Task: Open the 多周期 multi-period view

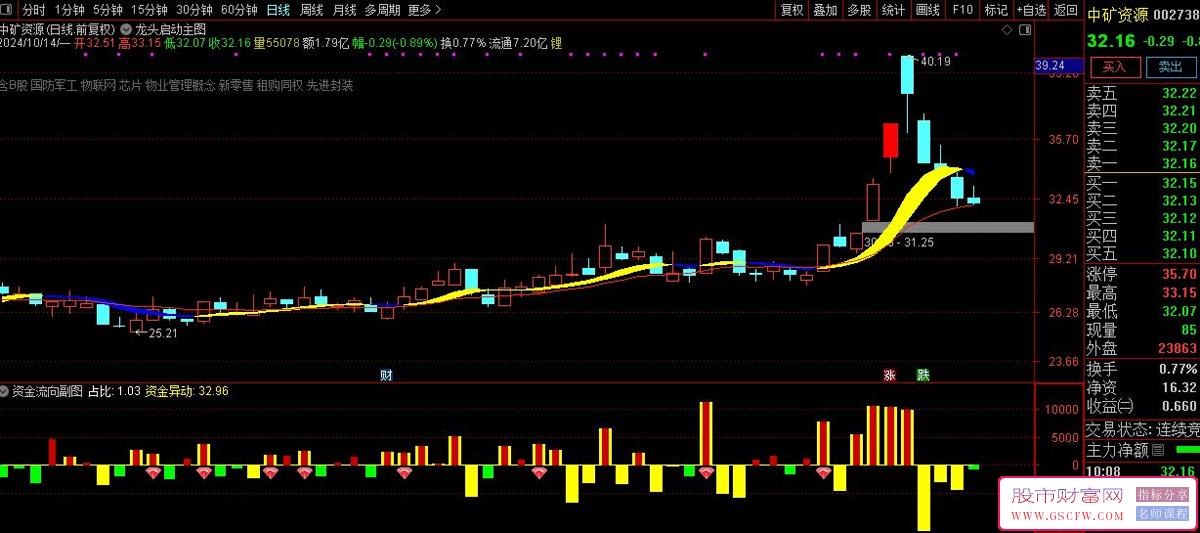Action: click(x=382, y=10)
